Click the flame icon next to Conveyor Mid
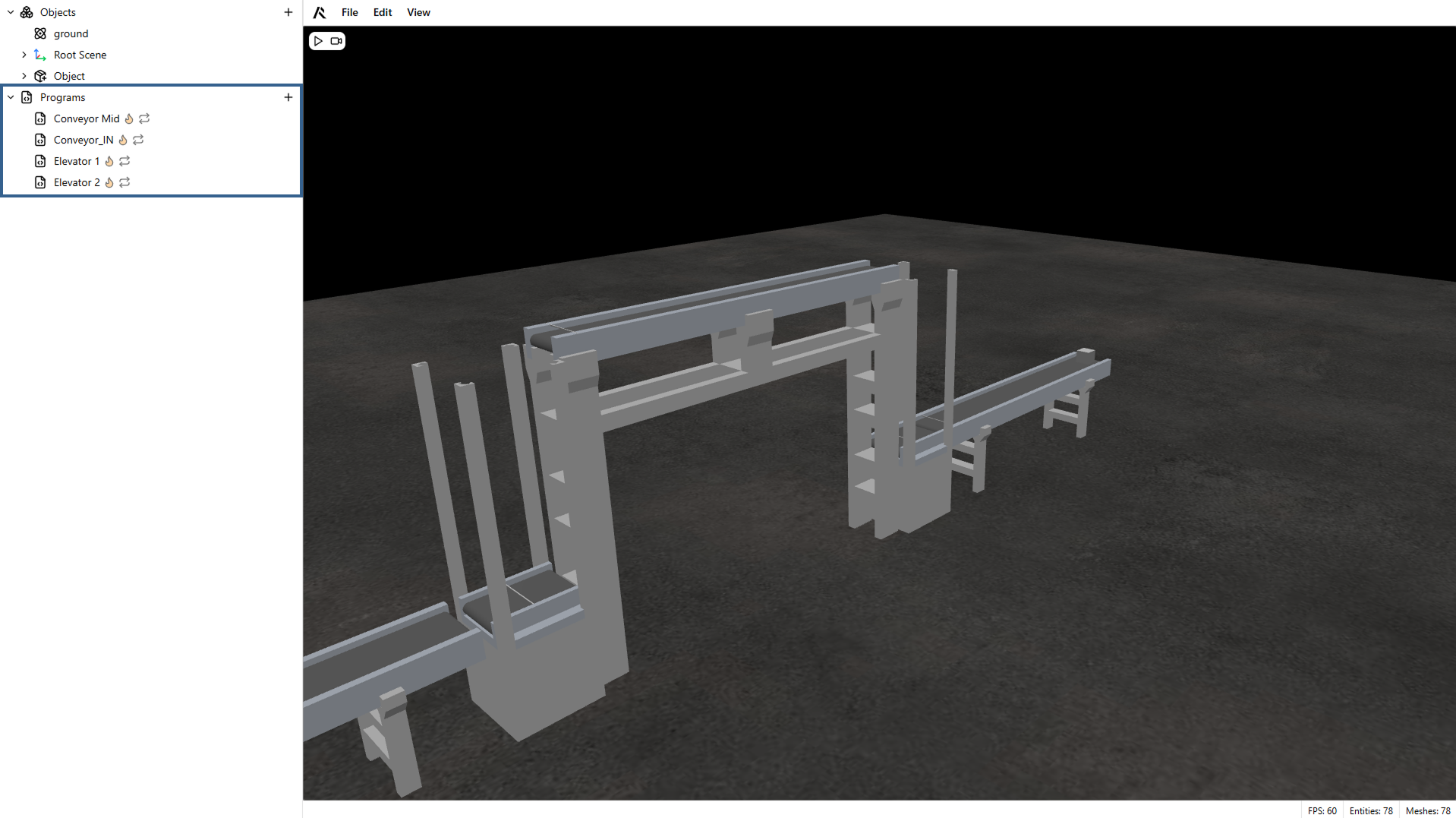Image resolution: width=1456 pixels, height=818 pixels. click(129, 118)
